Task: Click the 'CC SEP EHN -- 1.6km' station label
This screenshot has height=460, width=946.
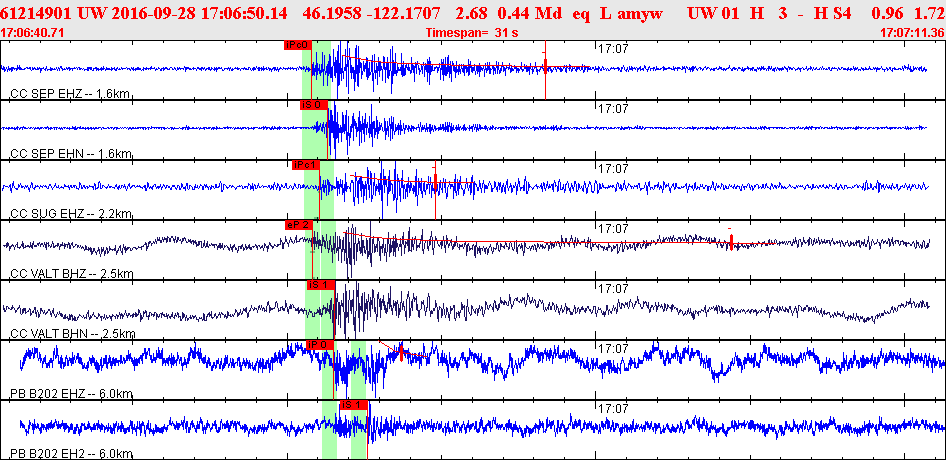Action: tap(71, 154)
